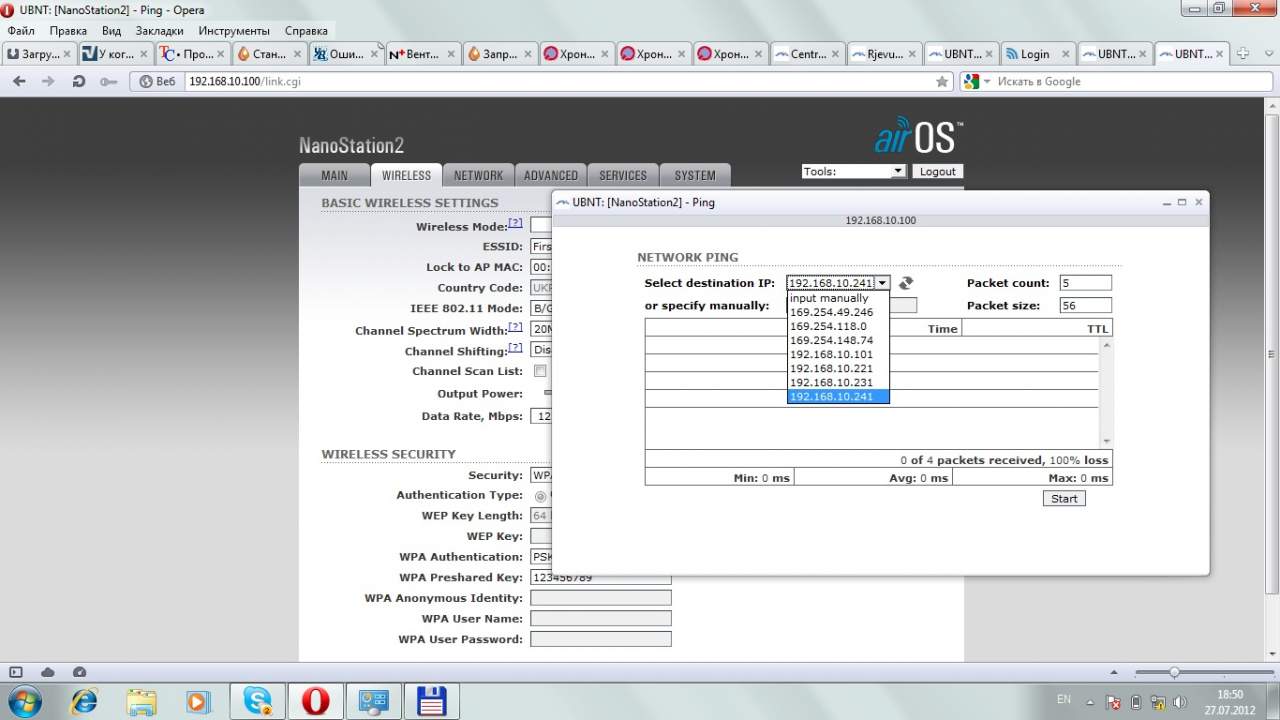
Task: Click the panel toggle icon in Opera's status bar
Action: 15,672
